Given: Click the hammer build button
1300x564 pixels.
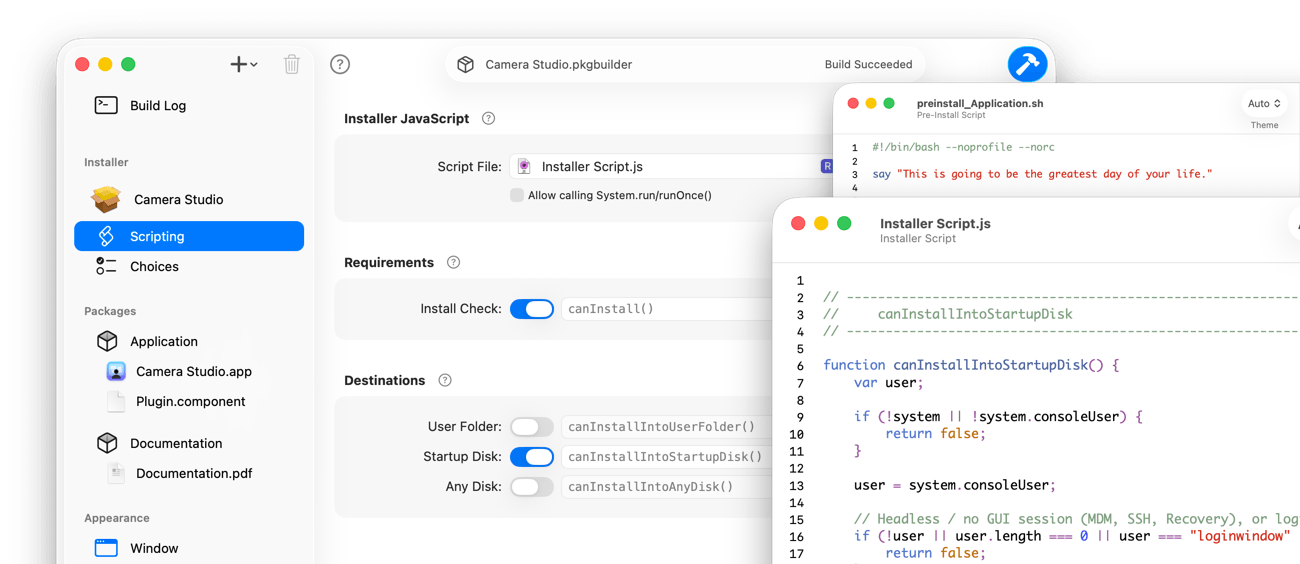Looking at the screenshot, I should coord(1027,64).
